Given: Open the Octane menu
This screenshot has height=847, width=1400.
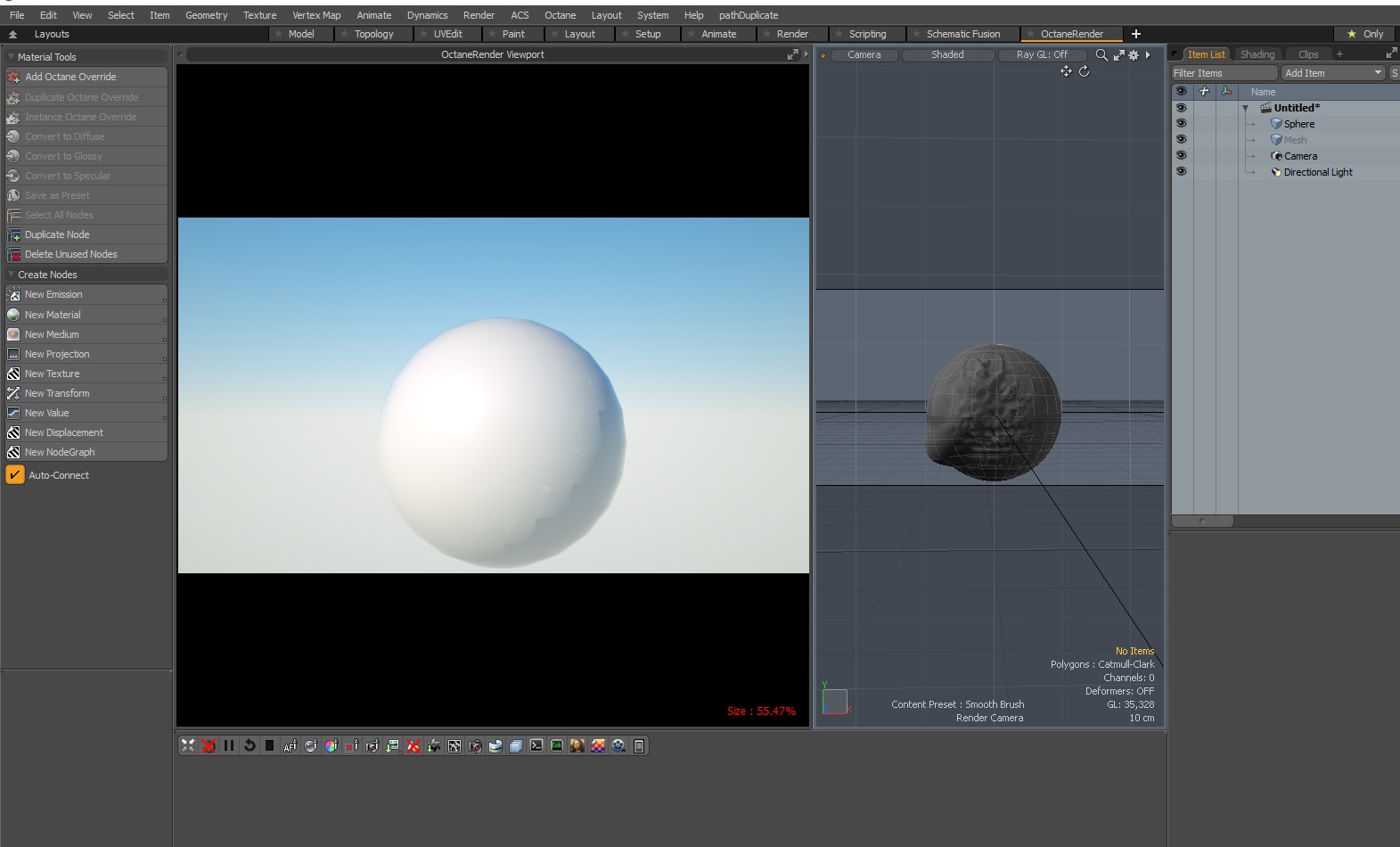Looking at the screenshot, I should coord(560,15).
